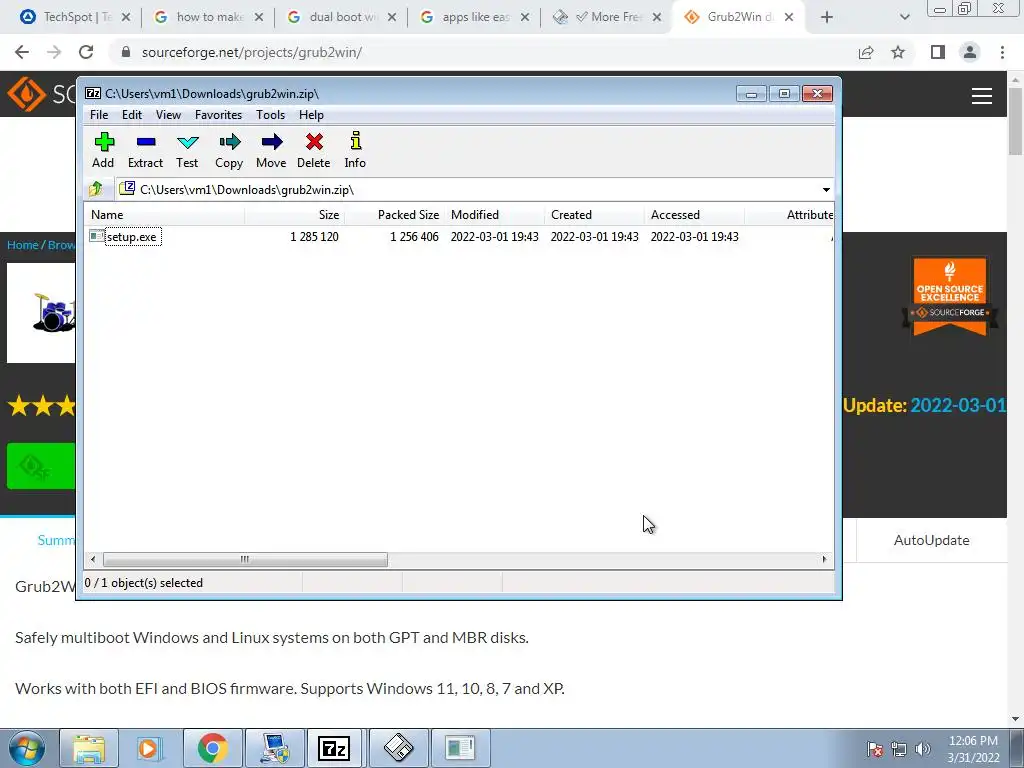Image resolution: width=1024 pixels, height=768 pixels.
Task: Reload the SourceForge page in Chrome
Action: point(86,52)
